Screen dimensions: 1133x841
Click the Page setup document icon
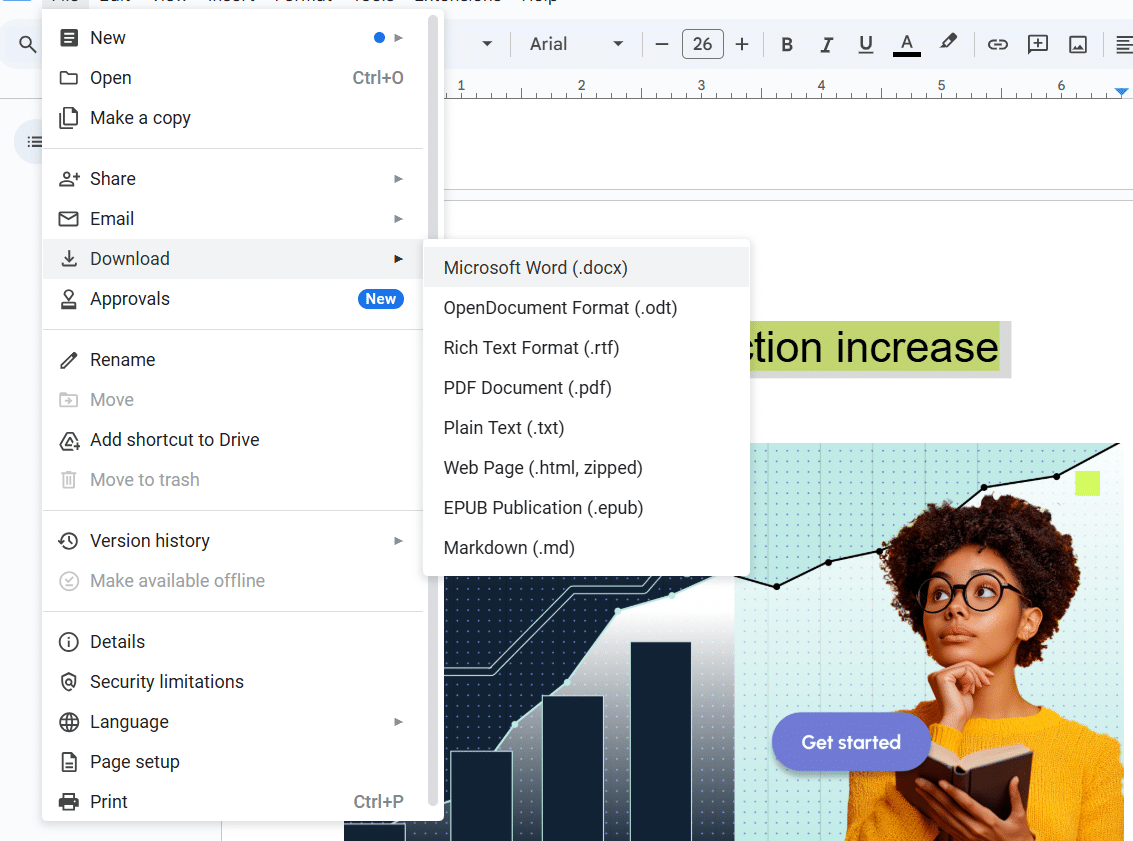[x=69, y=762]
